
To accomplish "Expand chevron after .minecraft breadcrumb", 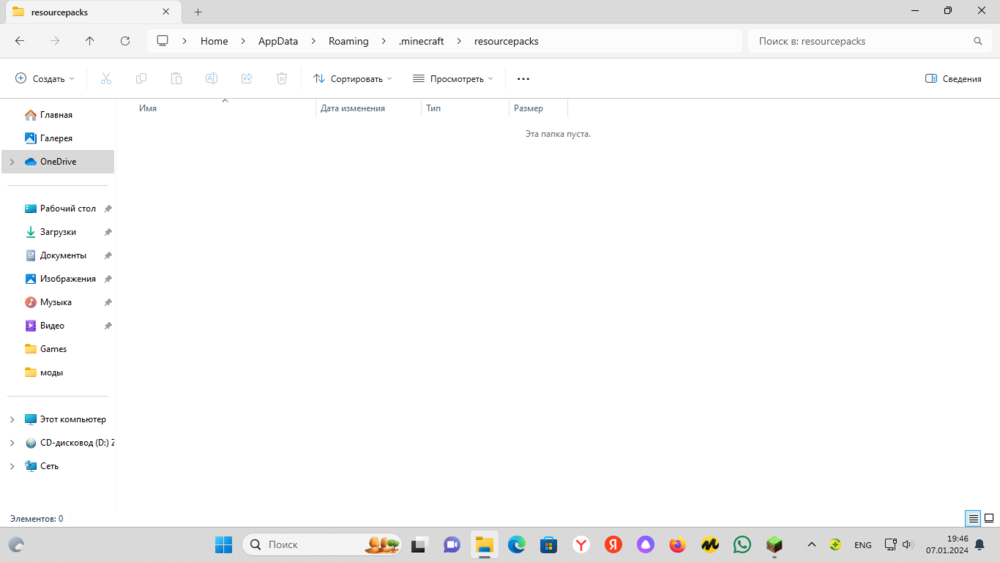I will point(459,41).
